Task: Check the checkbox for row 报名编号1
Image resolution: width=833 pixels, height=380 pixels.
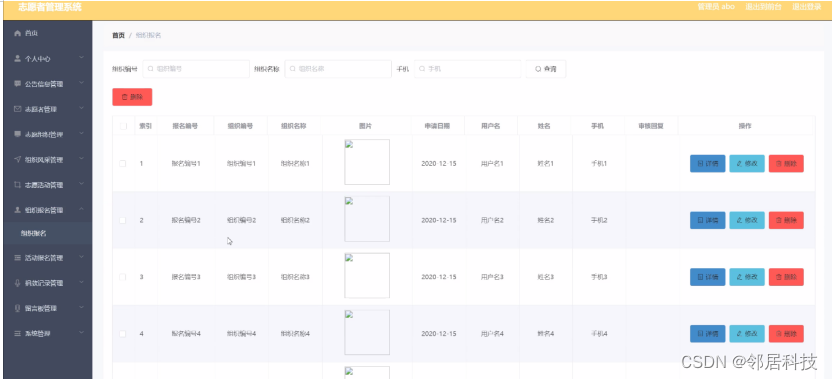Action: [x=123, y=164]
